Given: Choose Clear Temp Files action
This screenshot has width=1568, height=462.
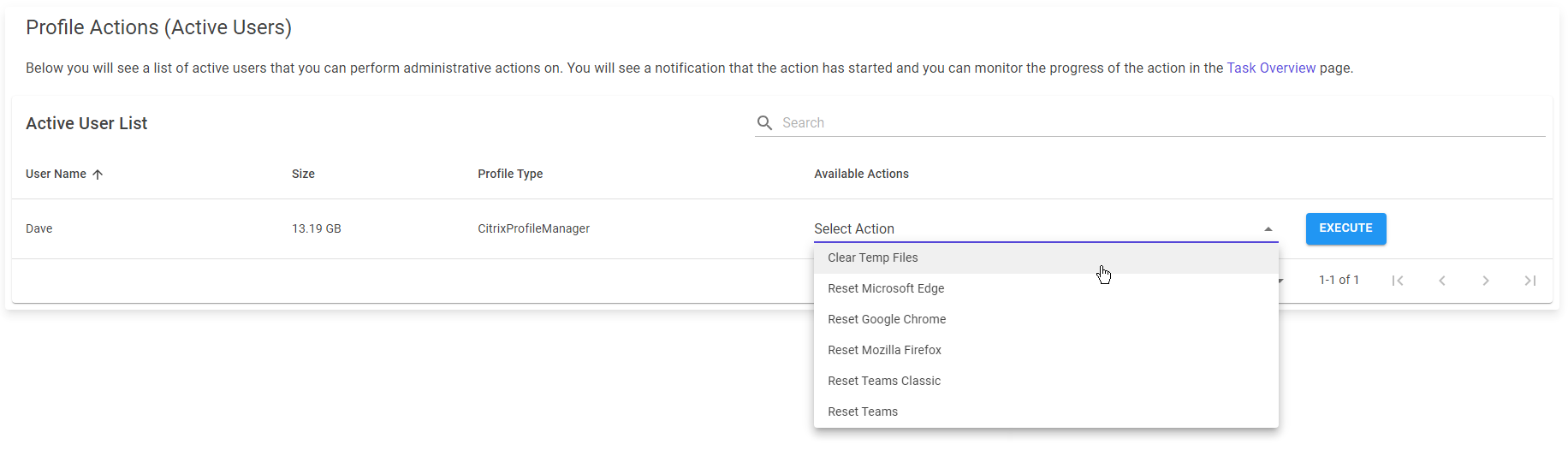Looking at the screenshot, I should 872,258.
